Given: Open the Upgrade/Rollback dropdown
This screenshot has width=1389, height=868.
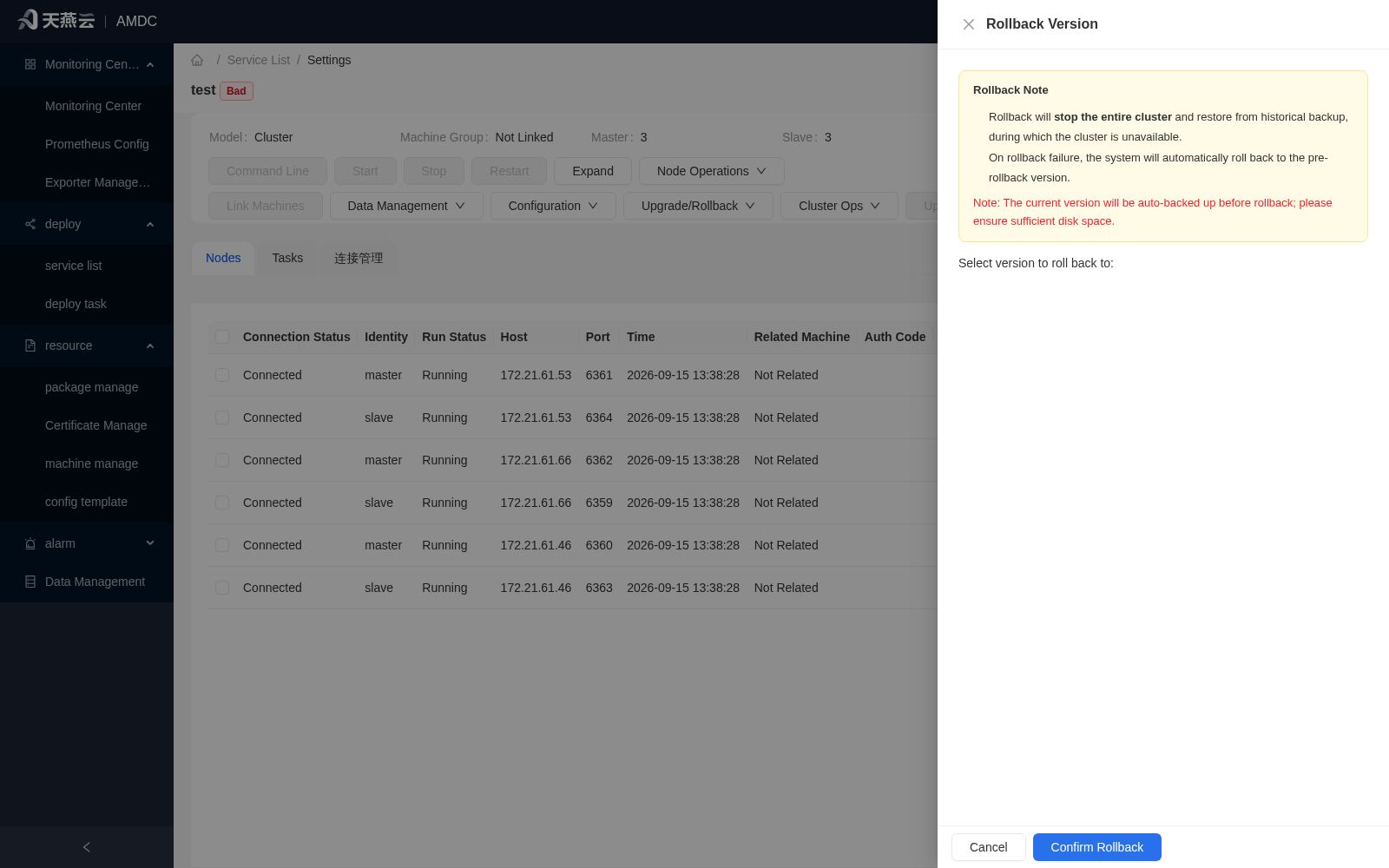Looking at the screenshot, I should pos(698,206).
